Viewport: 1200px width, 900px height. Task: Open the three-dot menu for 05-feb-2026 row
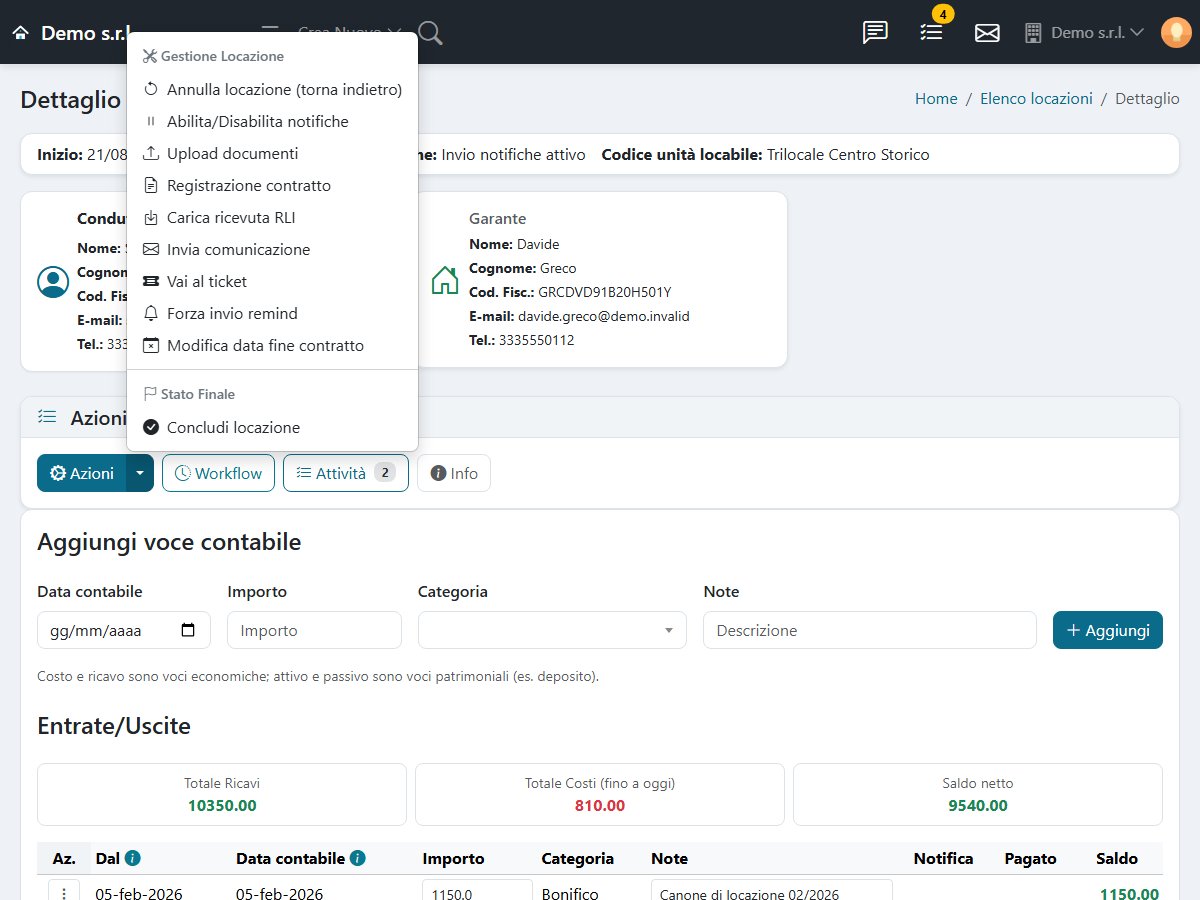64,893
